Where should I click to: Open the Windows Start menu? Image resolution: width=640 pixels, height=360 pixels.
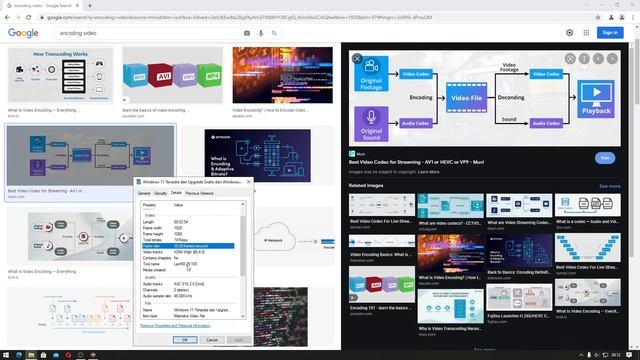point(6,355)
